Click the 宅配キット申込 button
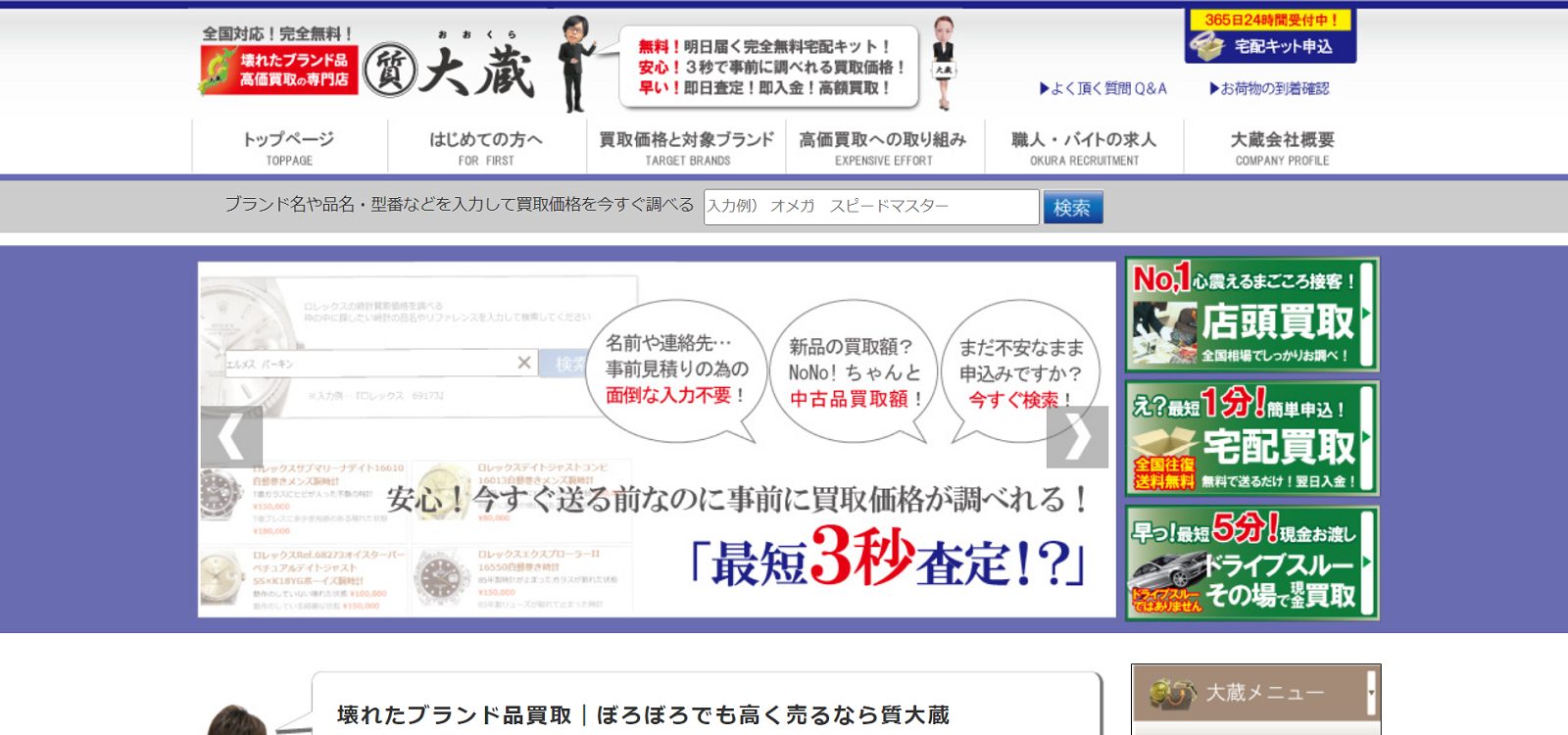 pos(1270,36)
